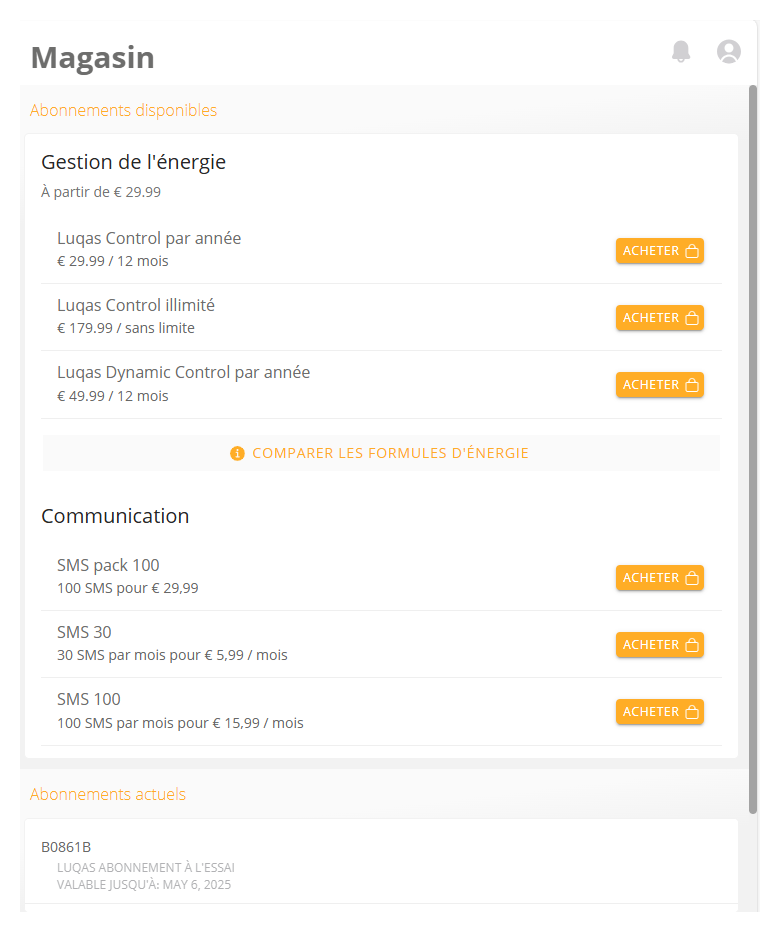Select the SMS pack 100 item title
The height and width of the screenshot is (932, 780).
(x=108, y=565)
